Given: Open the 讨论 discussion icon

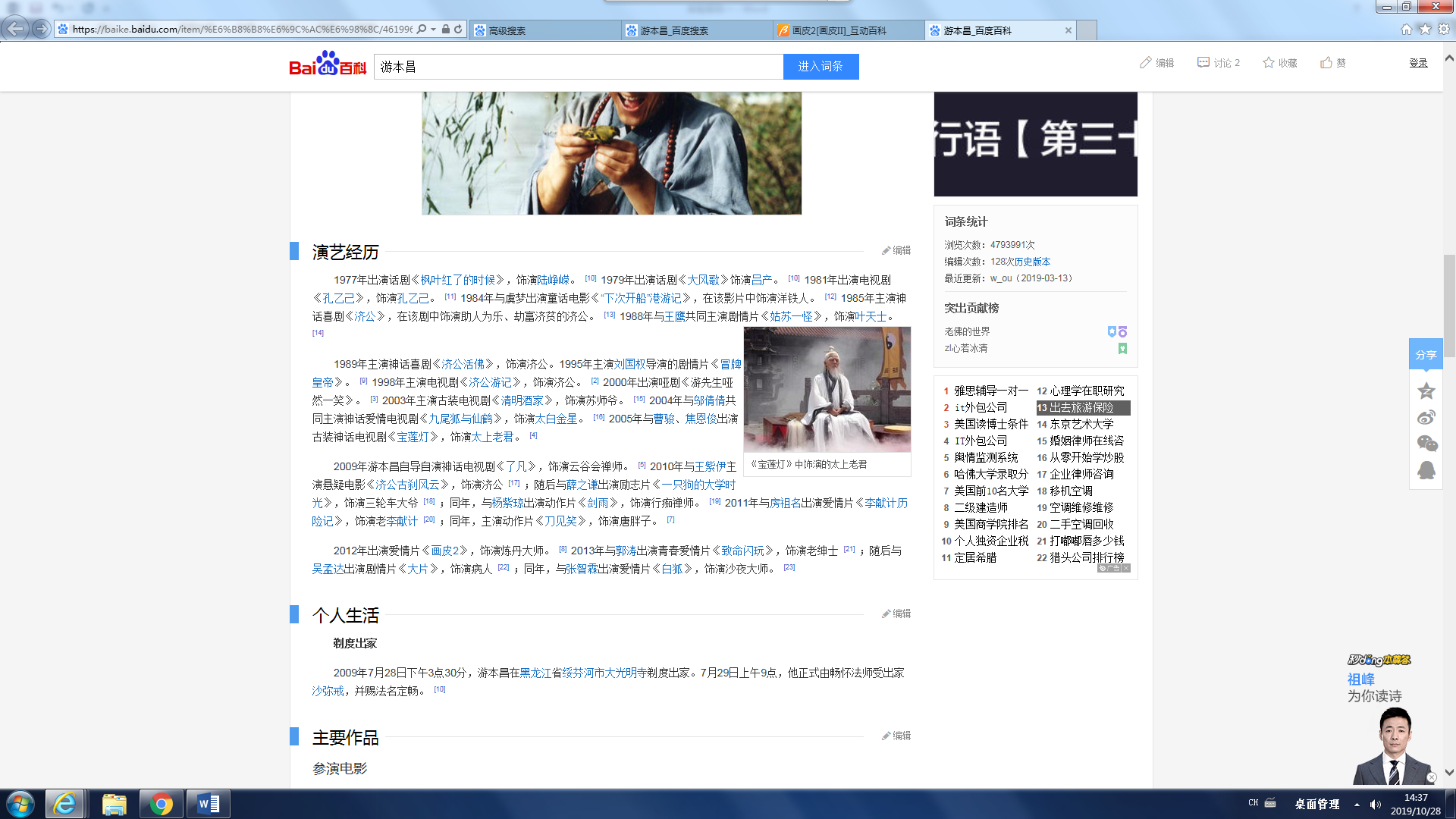Looking at the screenshot, I should (x=1203, y=63).
